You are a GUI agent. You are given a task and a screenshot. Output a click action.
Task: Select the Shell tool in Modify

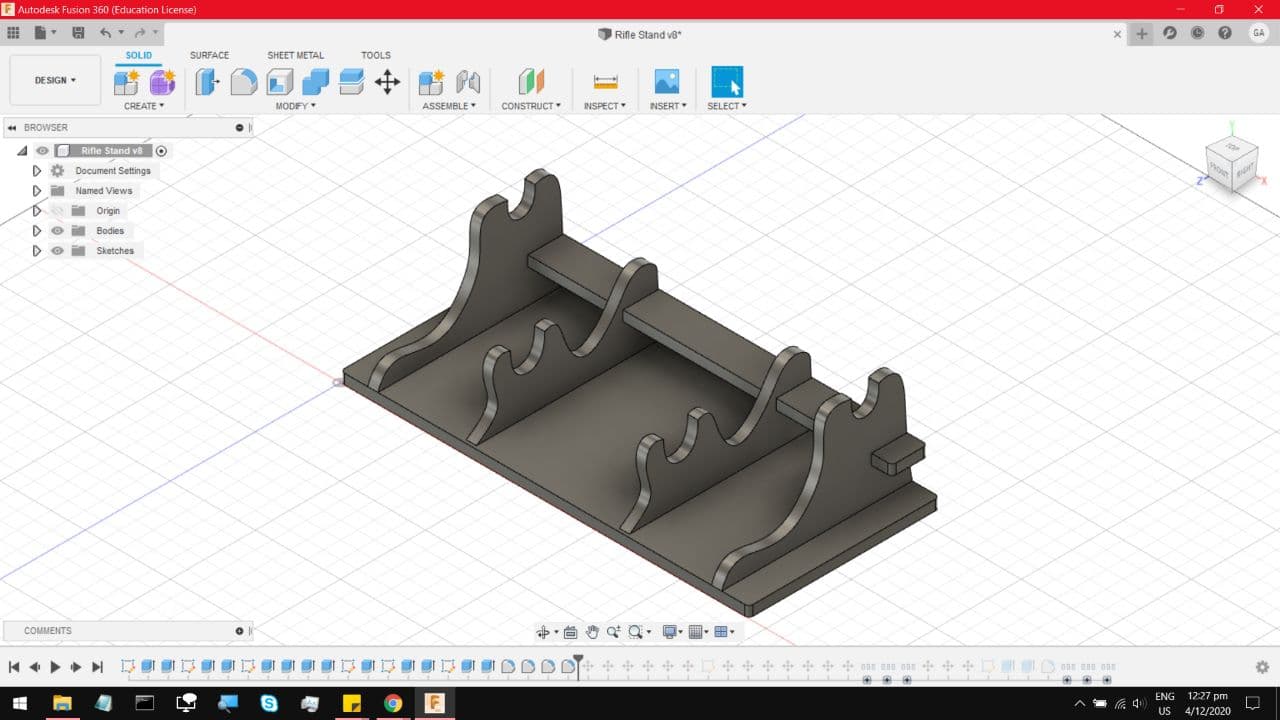click(x=279, y=82)
